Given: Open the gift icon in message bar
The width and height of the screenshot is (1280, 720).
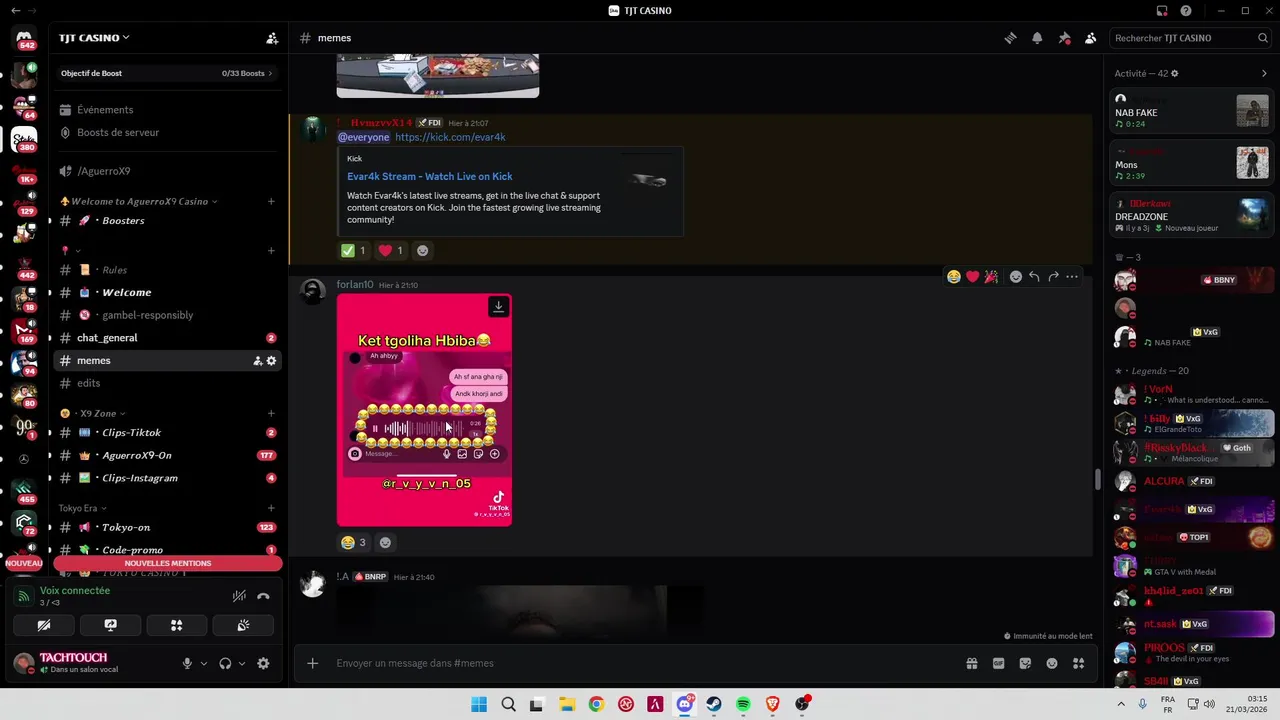Looking at the screenshot, I should click(x=971, y=663).
